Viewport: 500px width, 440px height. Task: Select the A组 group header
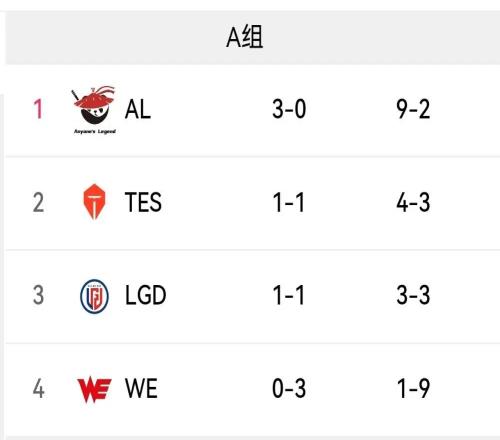(245, 37)
